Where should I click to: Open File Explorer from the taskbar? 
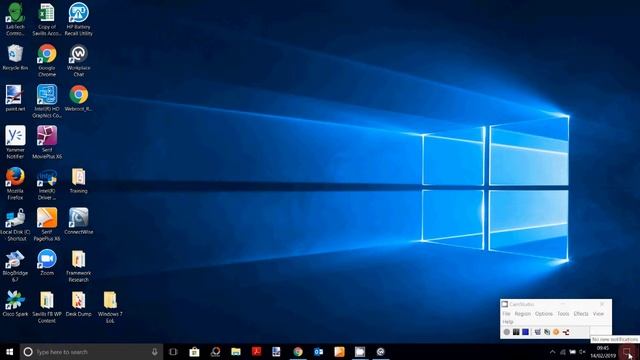coord(236,352)
